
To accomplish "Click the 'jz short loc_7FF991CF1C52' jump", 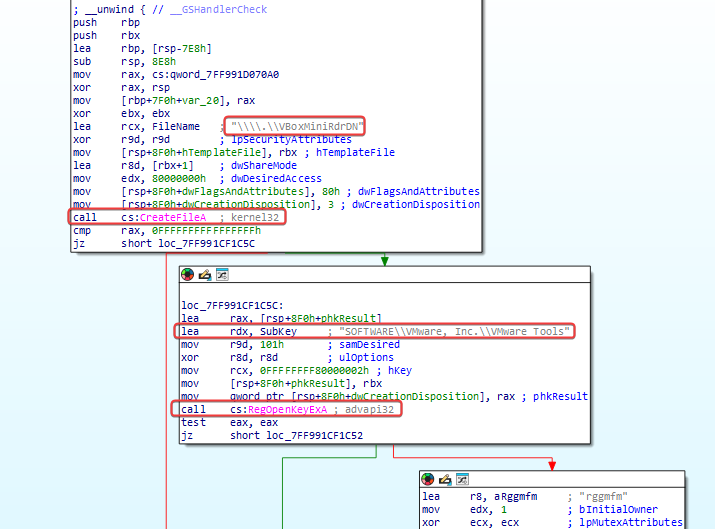I will [272, 435].
